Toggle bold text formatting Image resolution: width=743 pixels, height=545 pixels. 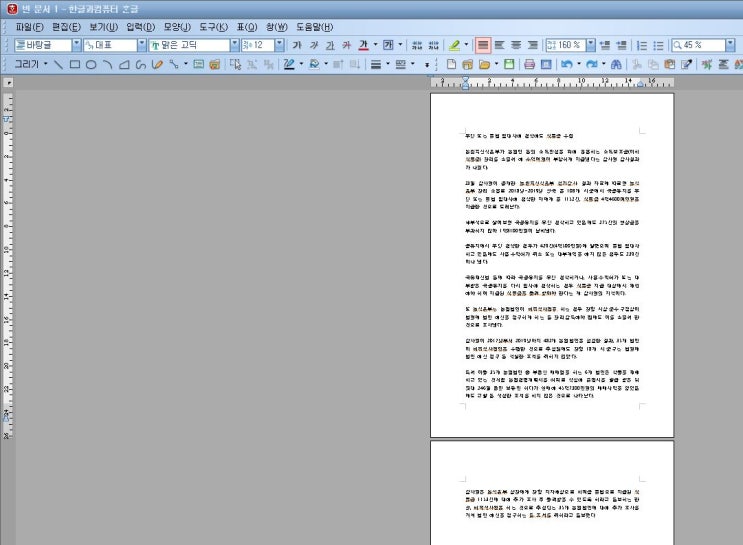coord(297,45)
